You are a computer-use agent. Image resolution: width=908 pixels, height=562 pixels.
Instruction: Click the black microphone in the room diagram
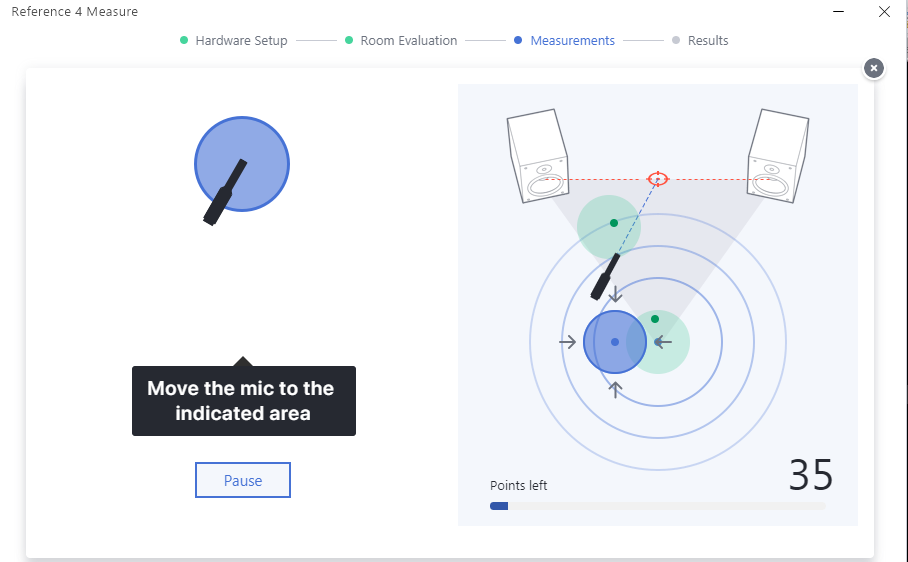pyautogui.click(x=605, y=277)
